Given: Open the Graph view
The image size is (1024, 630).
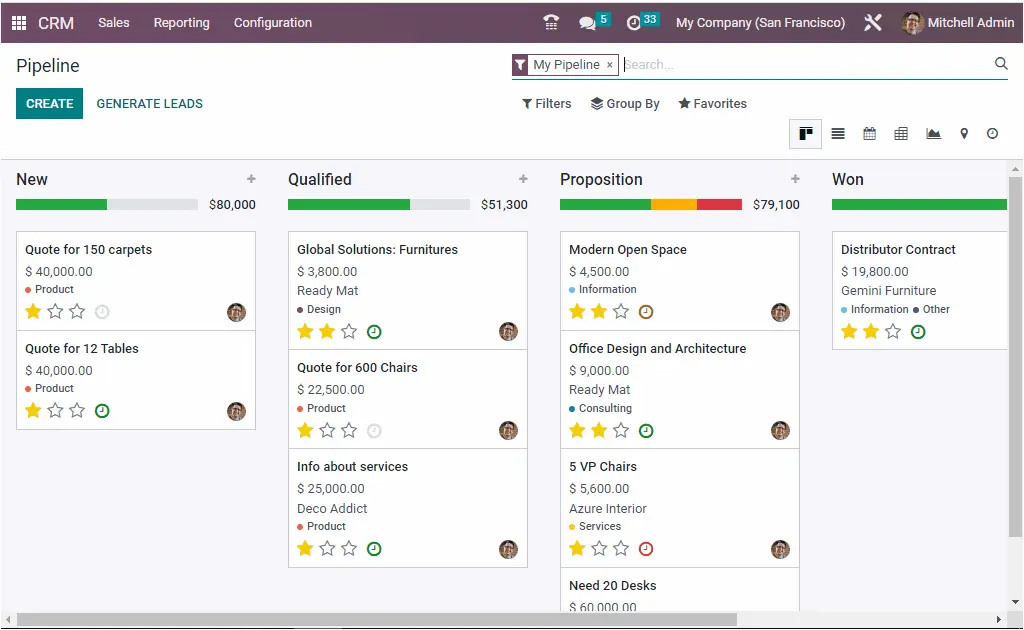Looking at the screenshot, I should (x=933, y=133).
